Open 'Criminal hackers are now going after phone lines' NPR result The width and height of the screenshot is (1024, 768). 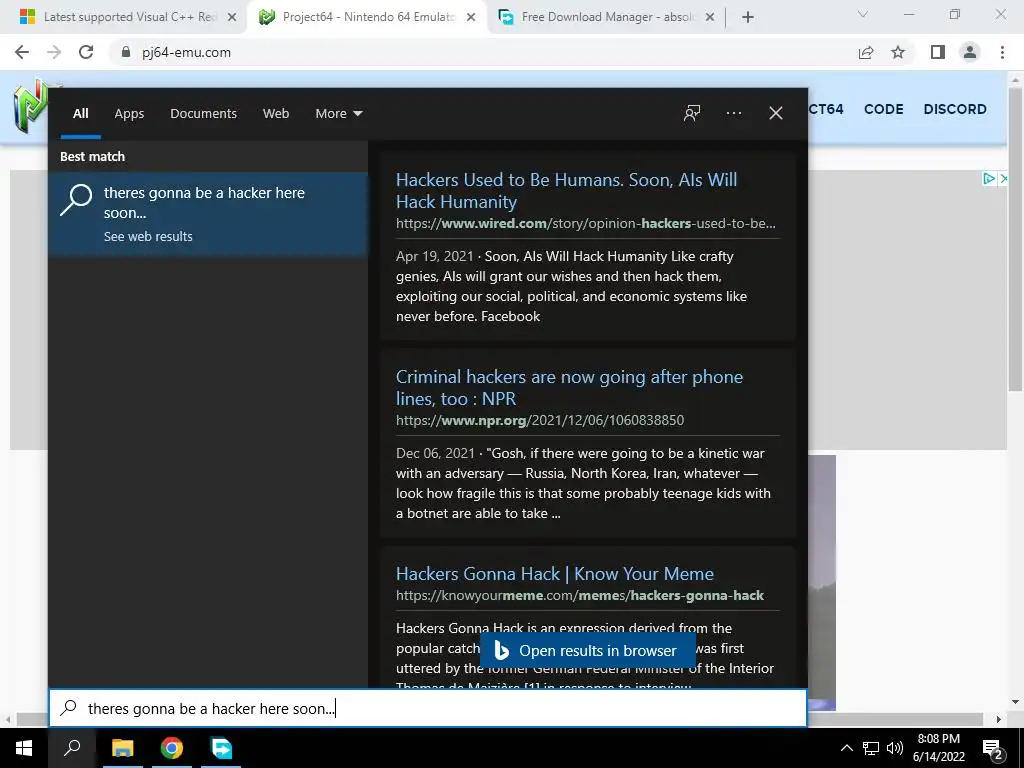569,387
